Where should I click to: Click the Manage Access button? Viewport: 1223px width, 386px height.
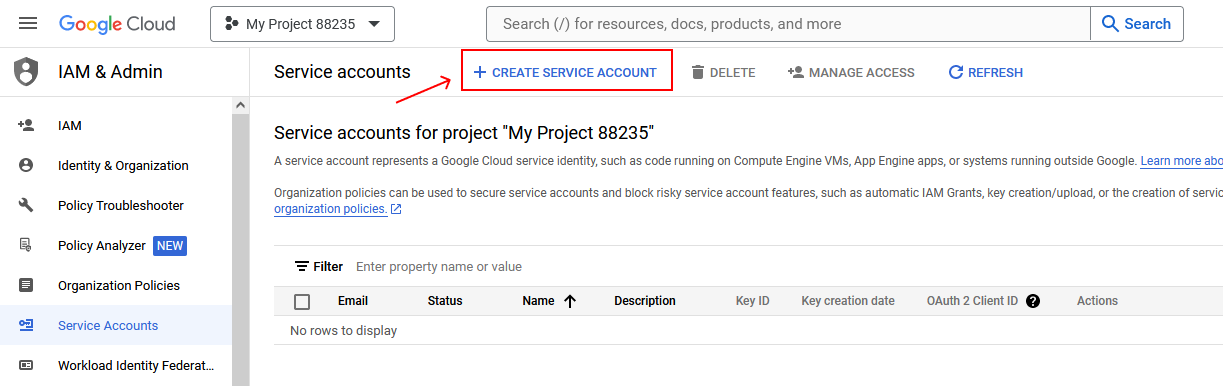click(x=851, y=72)
